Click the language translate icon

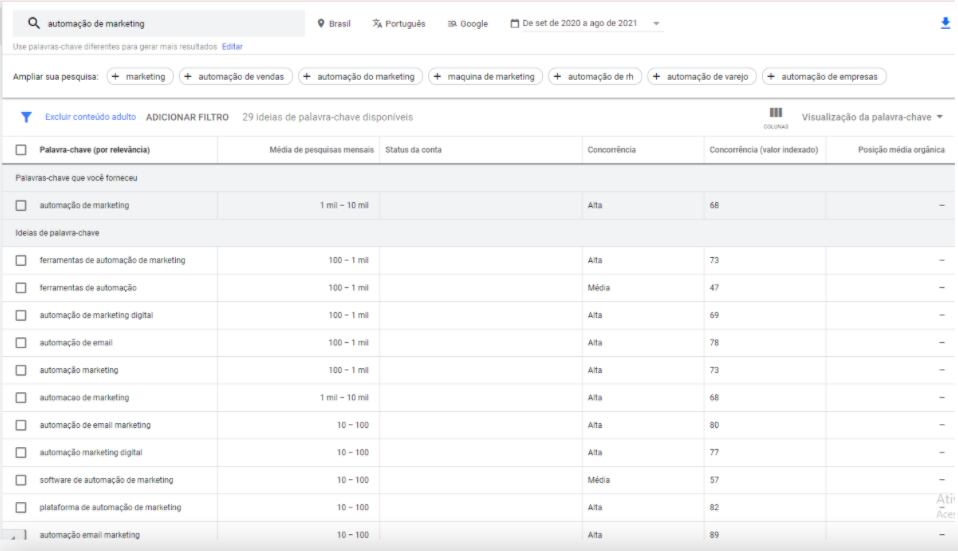click(377, 23)
